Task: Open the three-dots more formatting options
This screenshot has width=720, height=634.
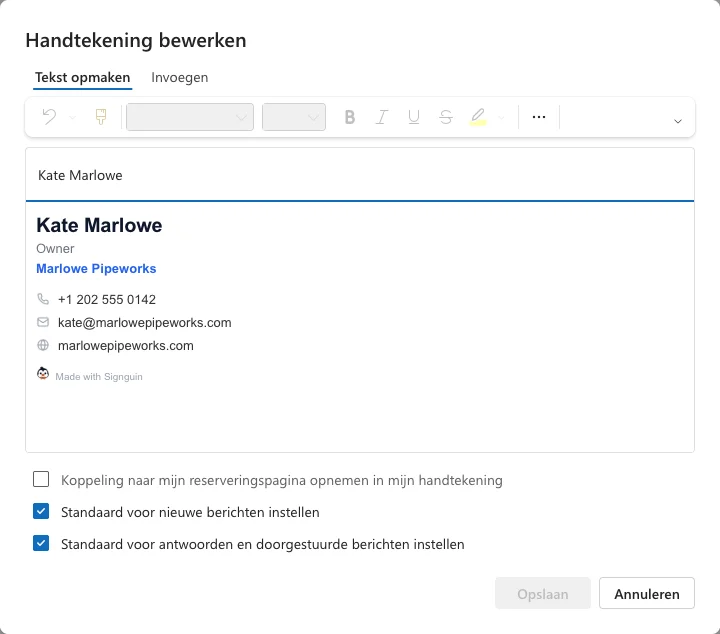Action: (539, 117)
